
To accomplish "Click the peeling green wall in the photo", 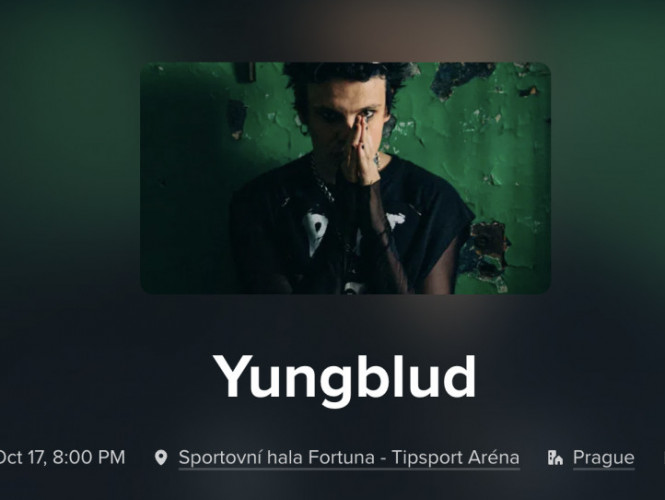I will [x=479, y=148].
